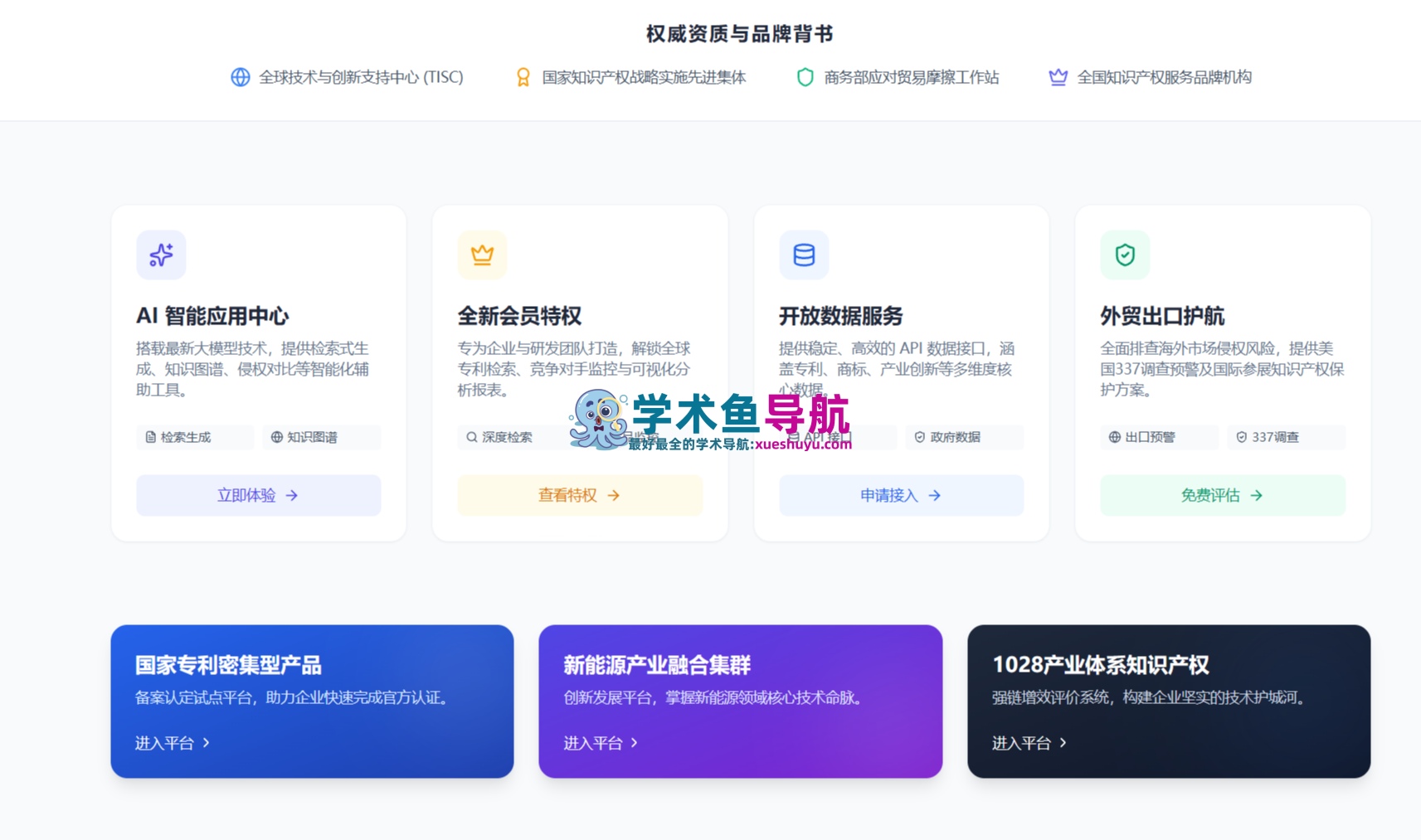Viewport: 1421px width, 840px height.
Task: Click the globe icon in 出口预警 tag
Action: point(1115,437)
